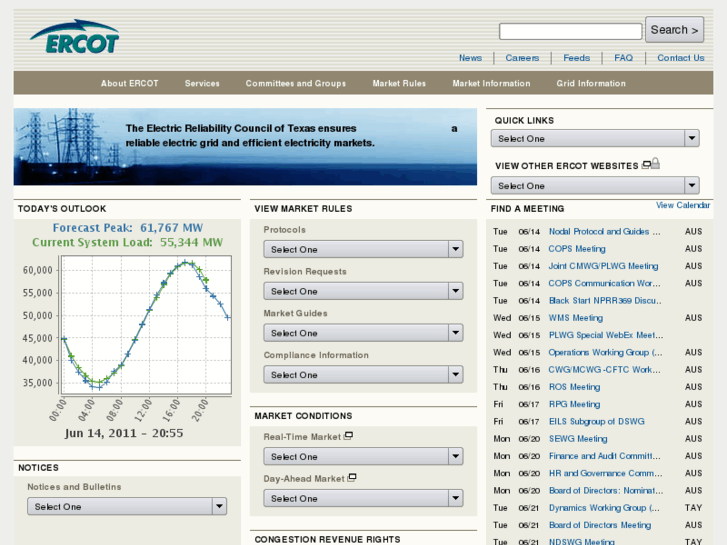Open the FAQ link
The height and width of the screenshot is (545, 727).
click(623, 58)
